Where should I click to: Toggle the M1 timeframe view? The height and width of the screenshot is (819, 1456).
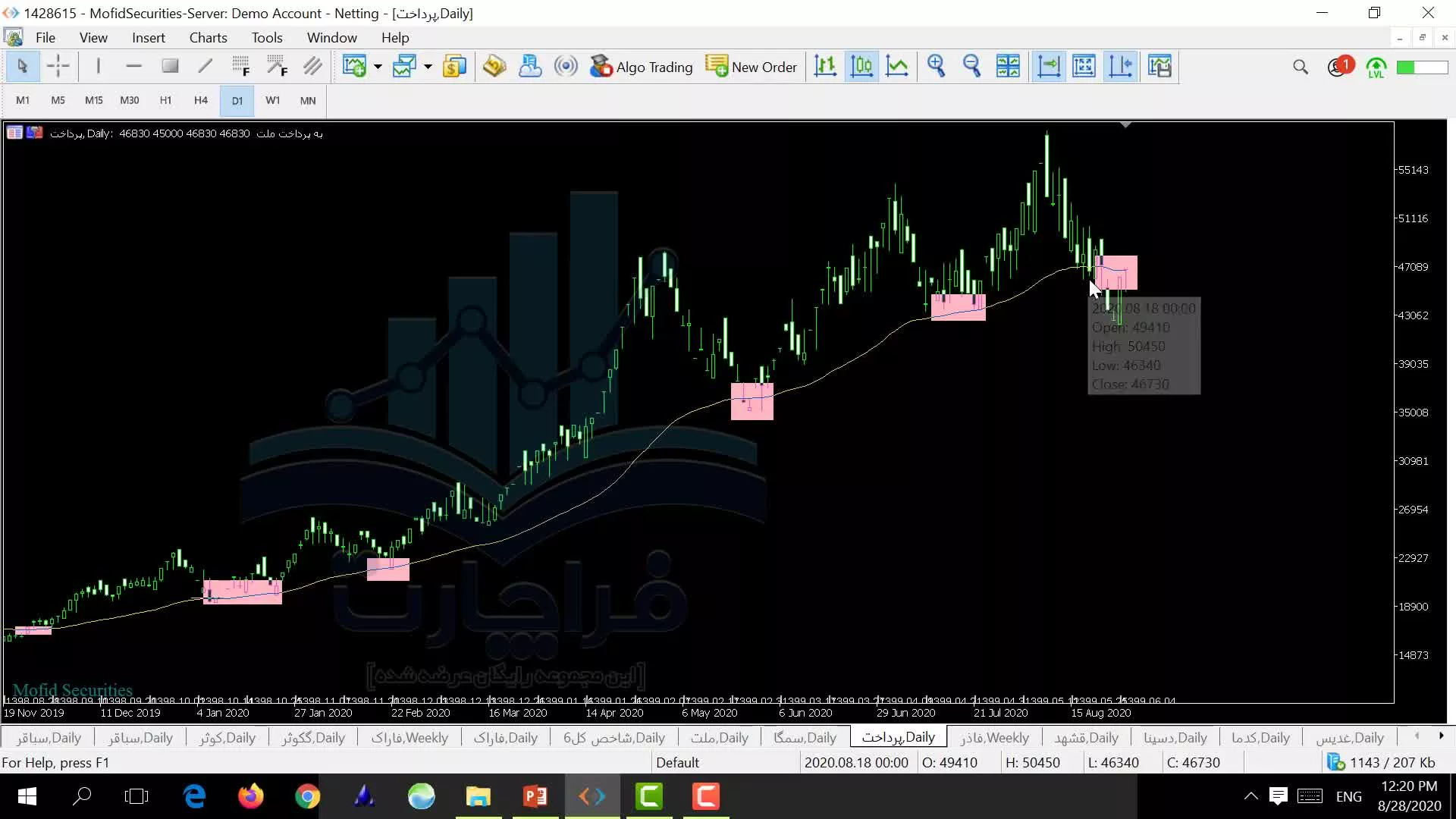[x=22, y=100]
